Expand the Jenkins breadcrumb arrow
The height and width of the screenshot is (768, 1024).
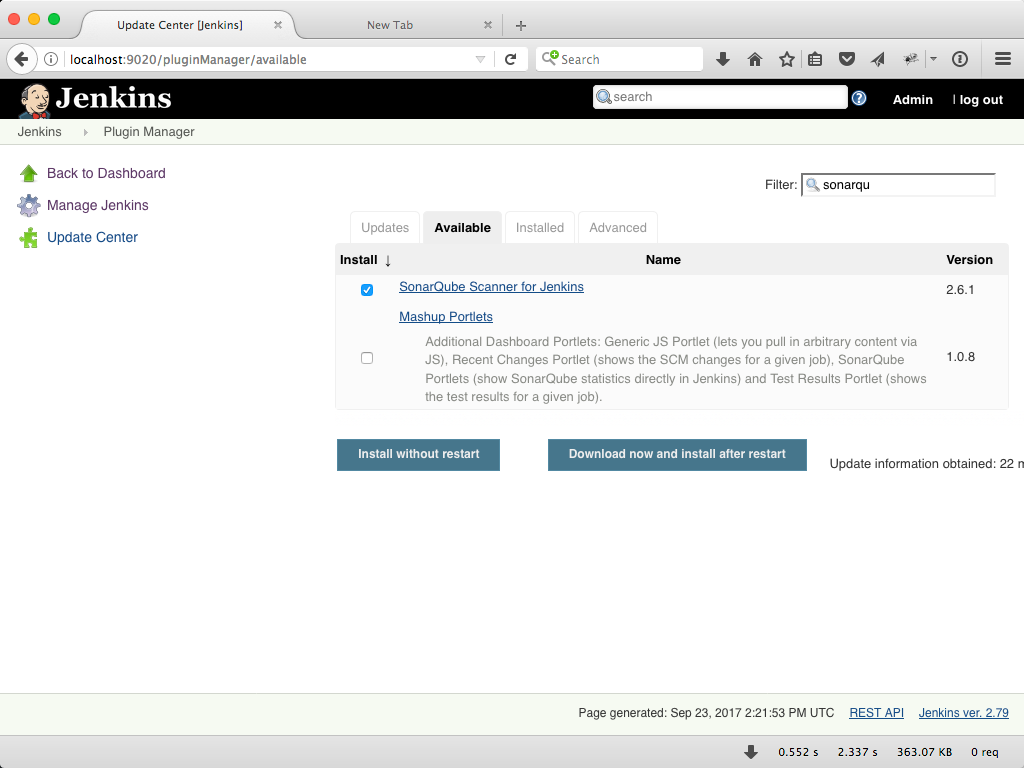(x=85, y=132)
